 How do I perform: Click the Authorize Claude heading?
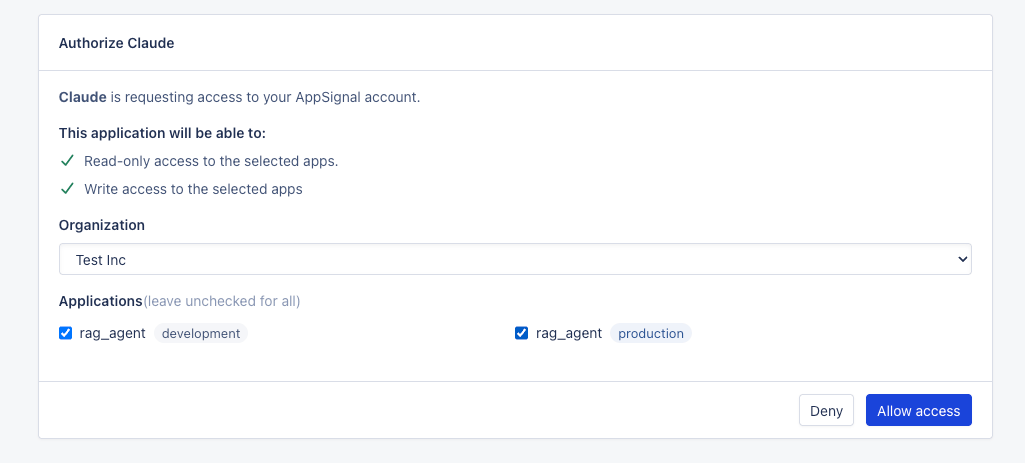pyautogui.click(x=116, y=44)
